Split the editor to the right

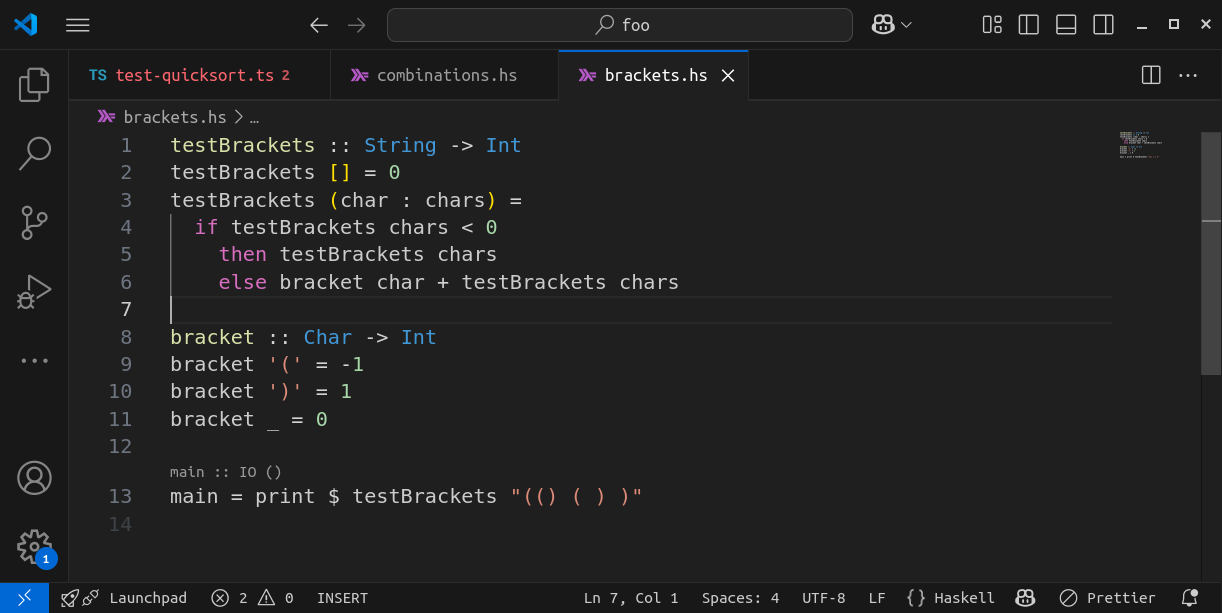click(x=1151, y=75)
